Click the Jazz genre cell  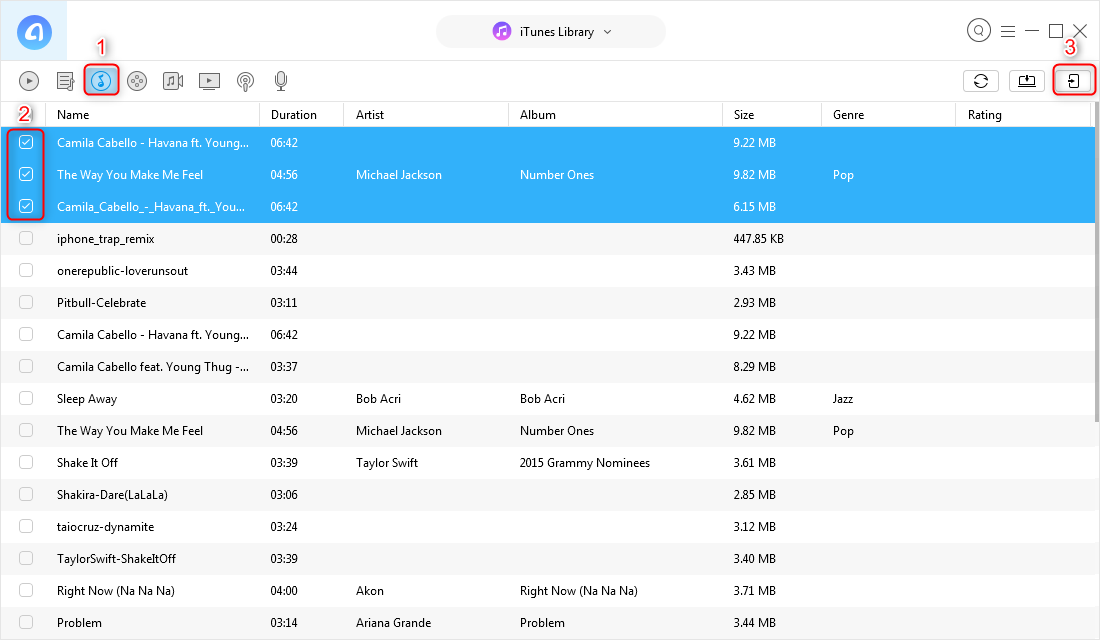click(843, 399)
